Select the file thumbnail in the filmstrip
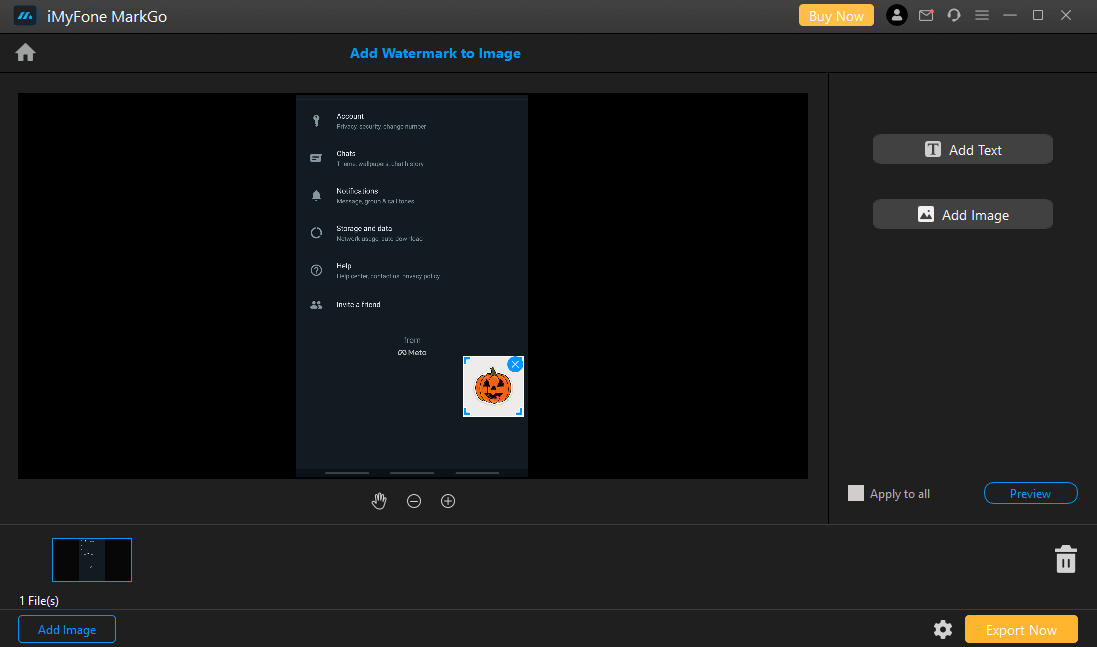 pyautogui.click(x=92, y=560)
